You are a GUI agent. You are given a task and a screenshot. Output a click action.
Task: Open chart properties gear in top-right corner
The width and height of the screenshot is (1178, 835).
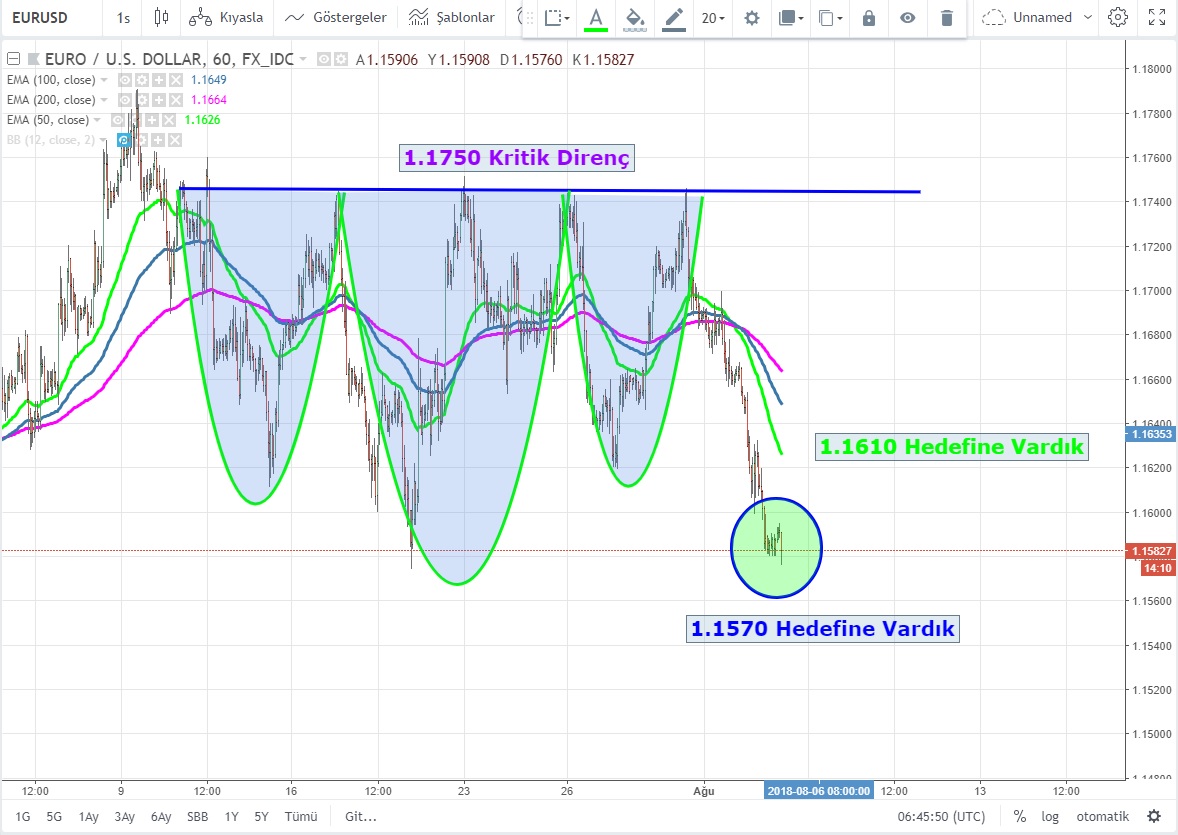(x=1118, y=17)
